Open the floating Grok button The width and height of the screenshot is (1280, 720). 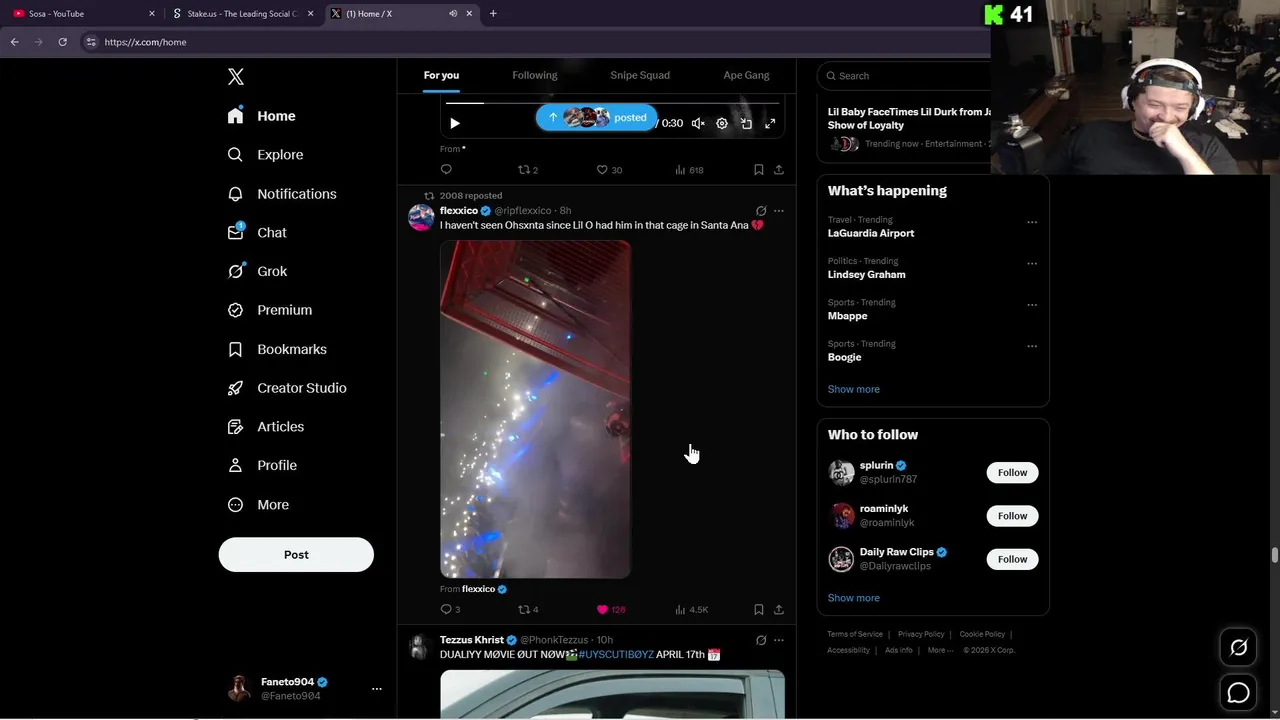1238,648
